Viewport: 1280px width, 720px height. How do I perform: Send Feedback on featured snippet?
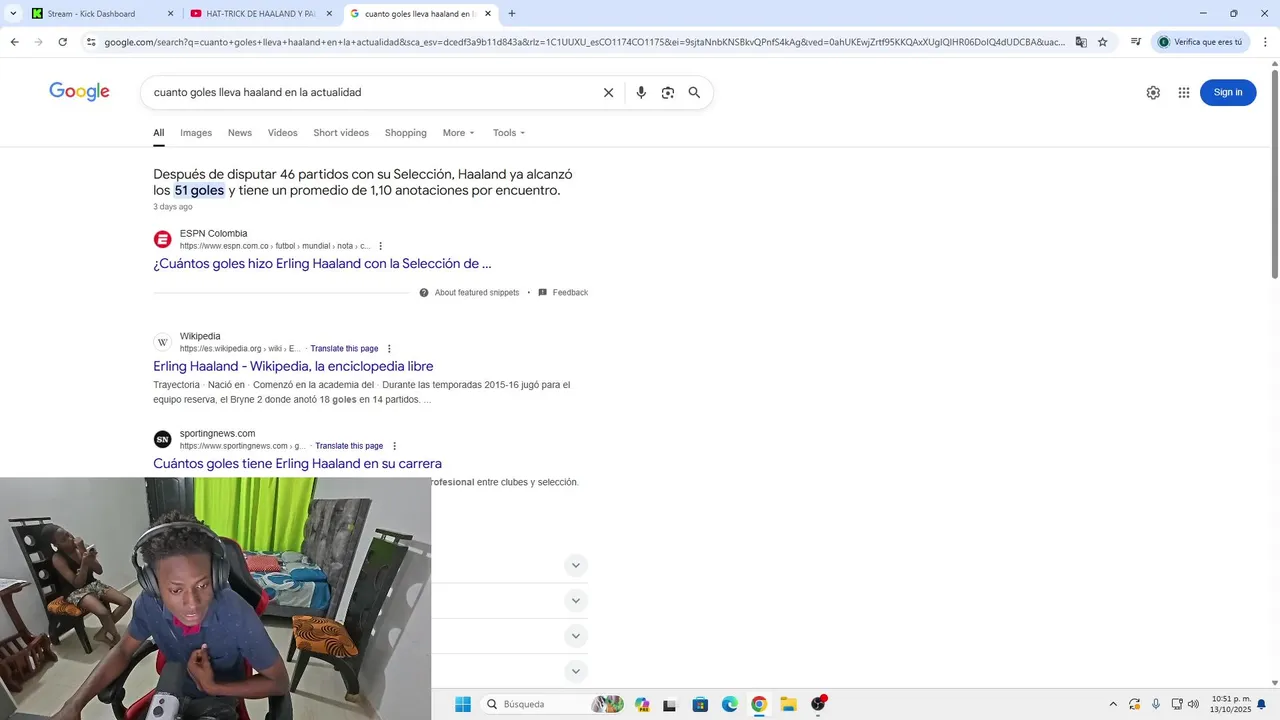[x=563, y=293]
